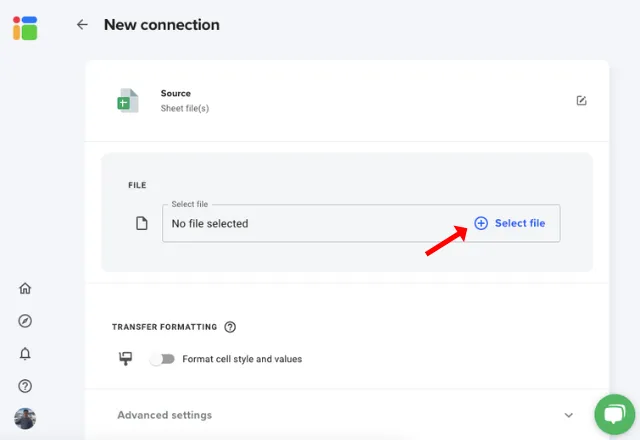The width and height of the screenshot is (640, 440).
Task: Click the colorful app logo
Action: 25,28
